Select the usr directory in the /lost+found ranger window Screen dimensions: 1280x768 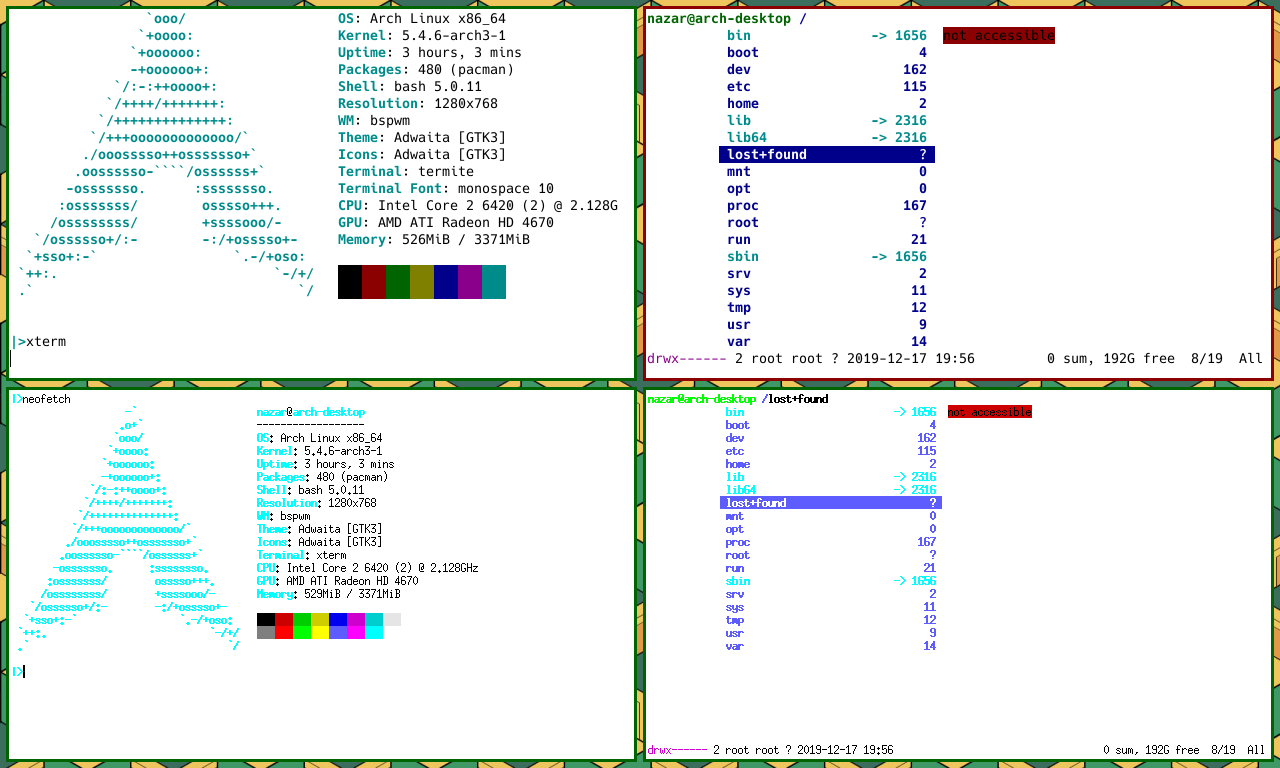coord(831,633)
